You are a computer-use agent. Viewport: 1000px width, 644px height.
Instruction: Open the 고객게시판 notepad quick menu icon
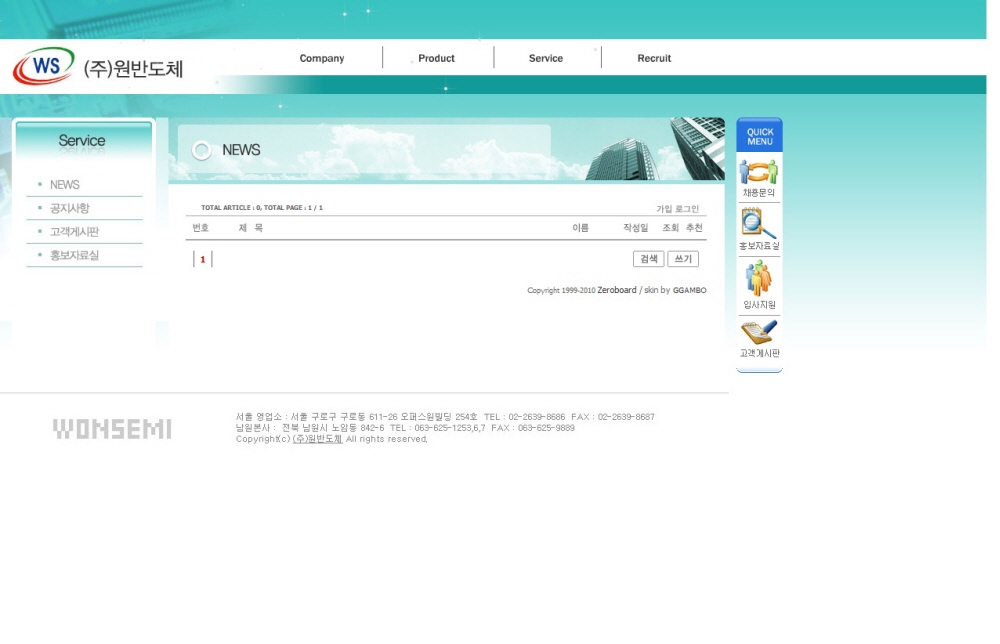[759, 333]
